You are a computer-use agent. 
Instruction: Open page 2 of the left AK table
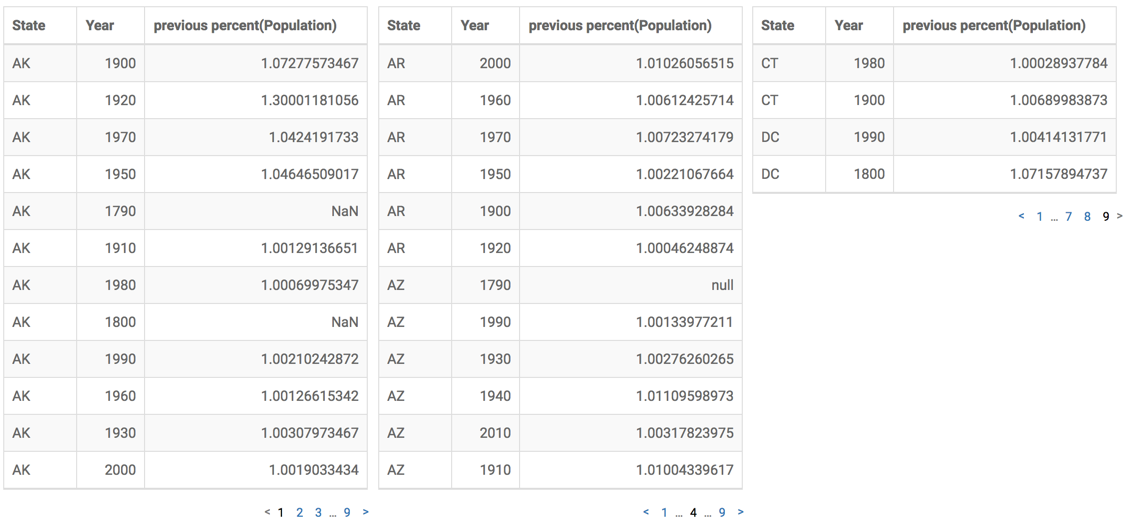(x=299, y=513)
